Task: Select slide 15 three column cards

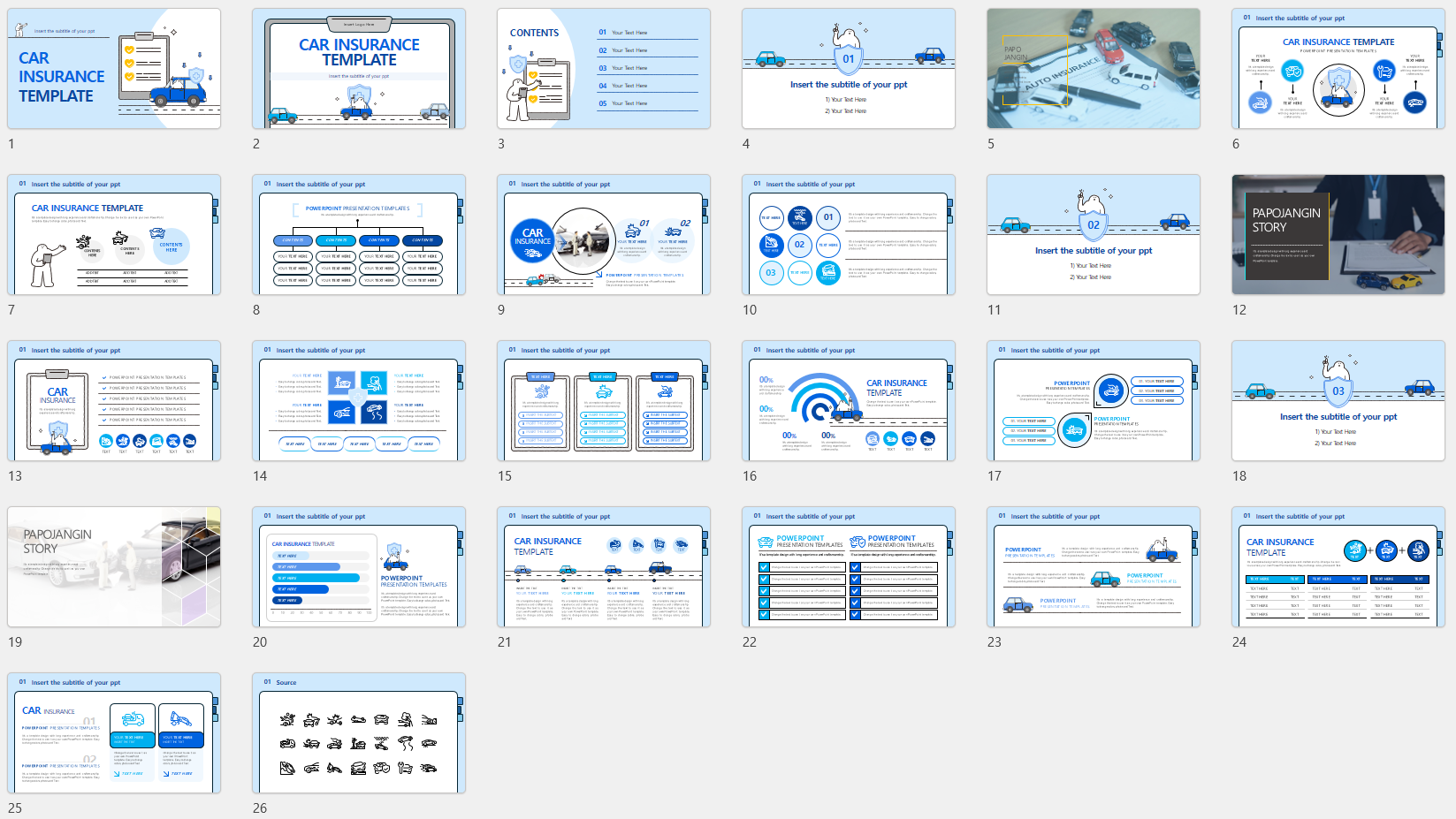Action: [x=604, y=401]
